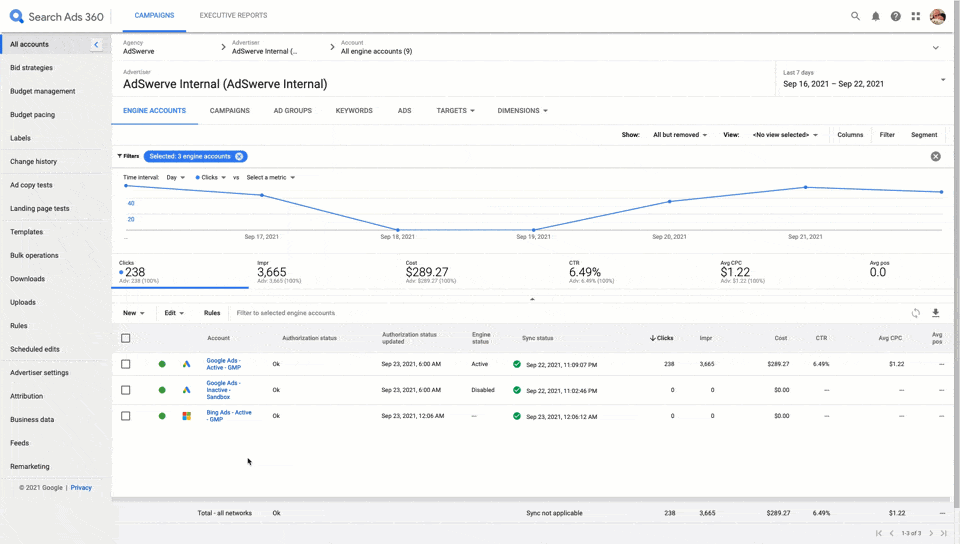Go to previous page of results
Screen dimensions: 960x544
pyautogui.click(x=892, y=533)
